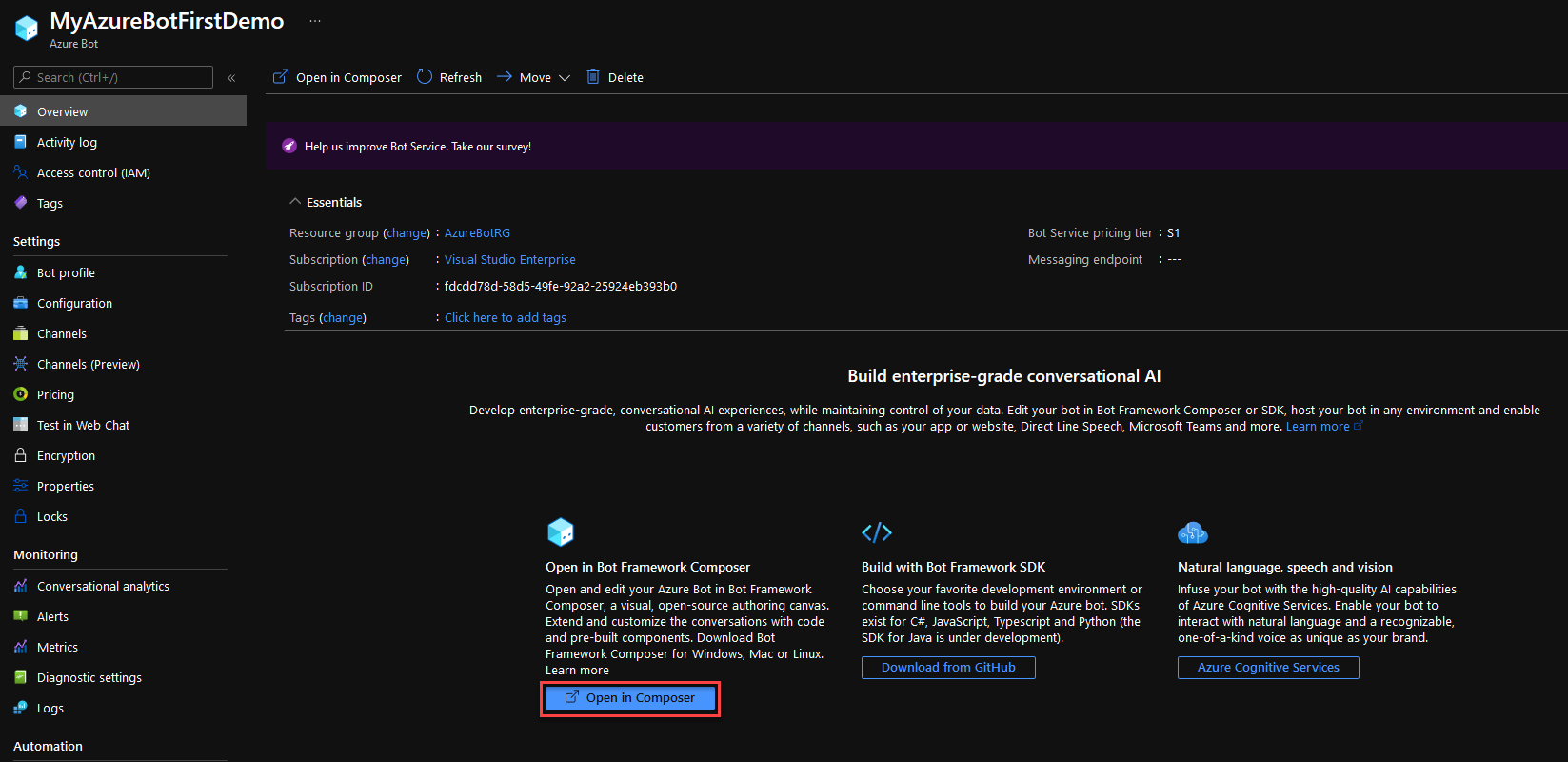
Task: Click the Access control (IAM) people icon
Action: click(21, 172)
